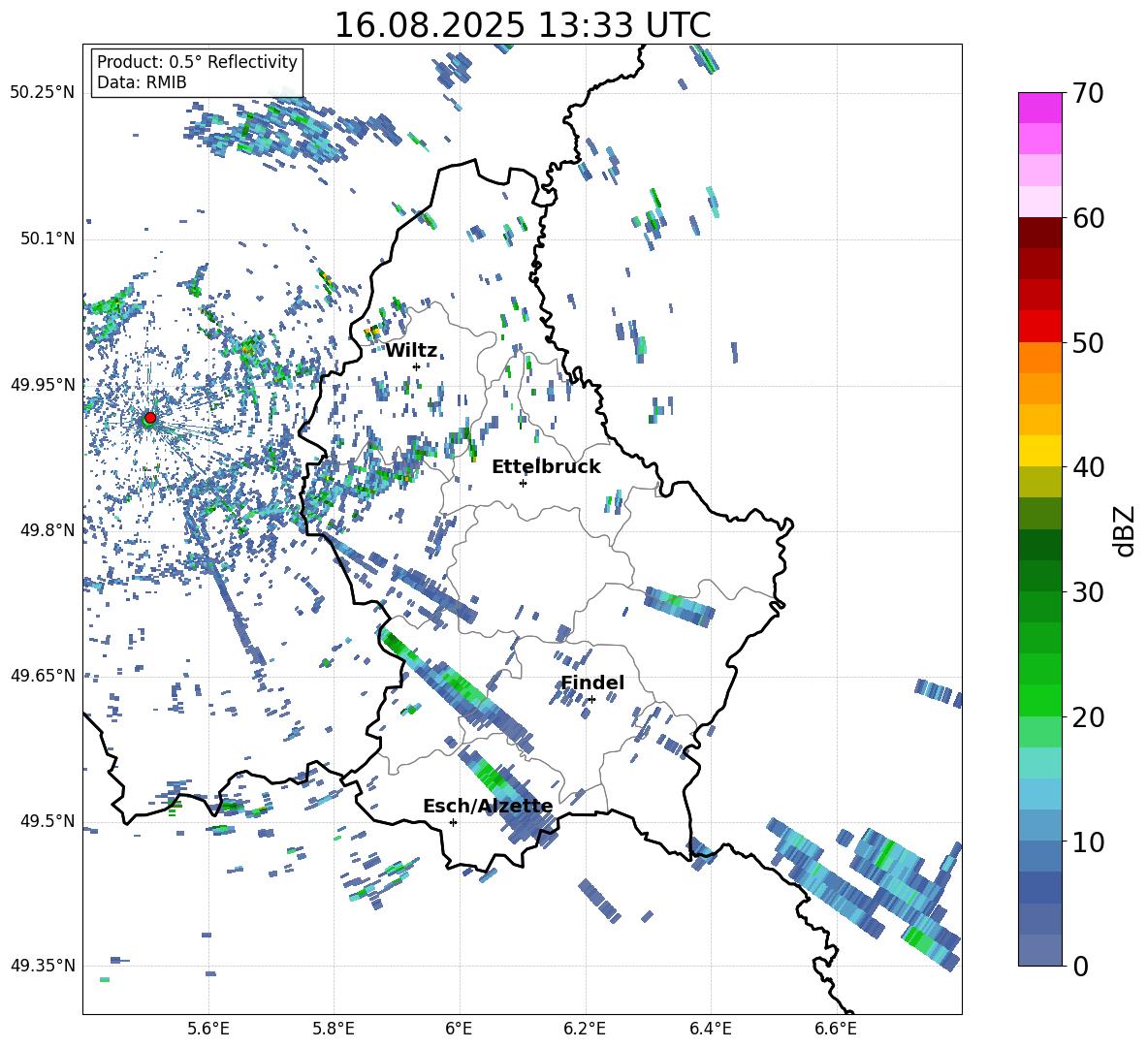Click the red radar site marker
The height and width of the screenshot is (1048, 1148).
tap(150, 417)
